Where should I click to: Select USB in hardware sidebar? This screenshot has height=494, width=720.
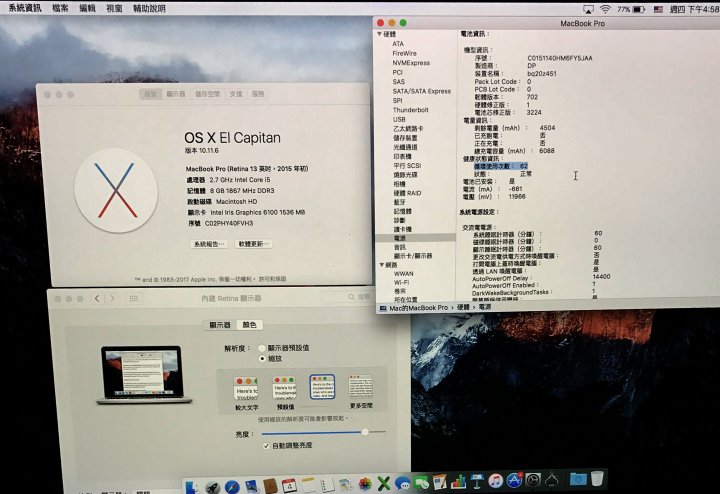coord(399,119)
